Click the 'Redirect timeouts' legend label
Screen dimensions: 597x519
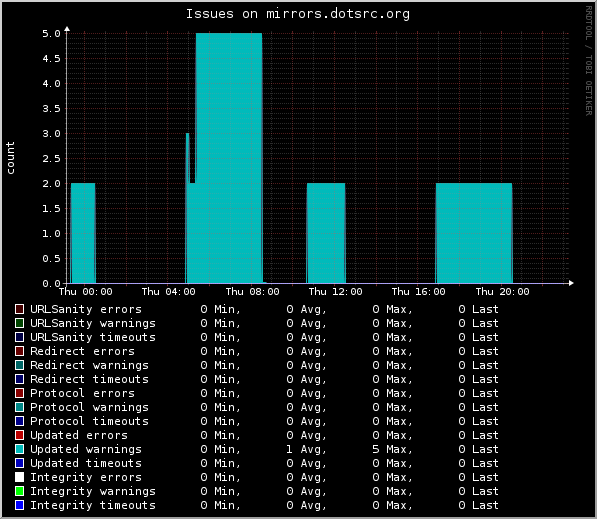[x=89, y=379]
